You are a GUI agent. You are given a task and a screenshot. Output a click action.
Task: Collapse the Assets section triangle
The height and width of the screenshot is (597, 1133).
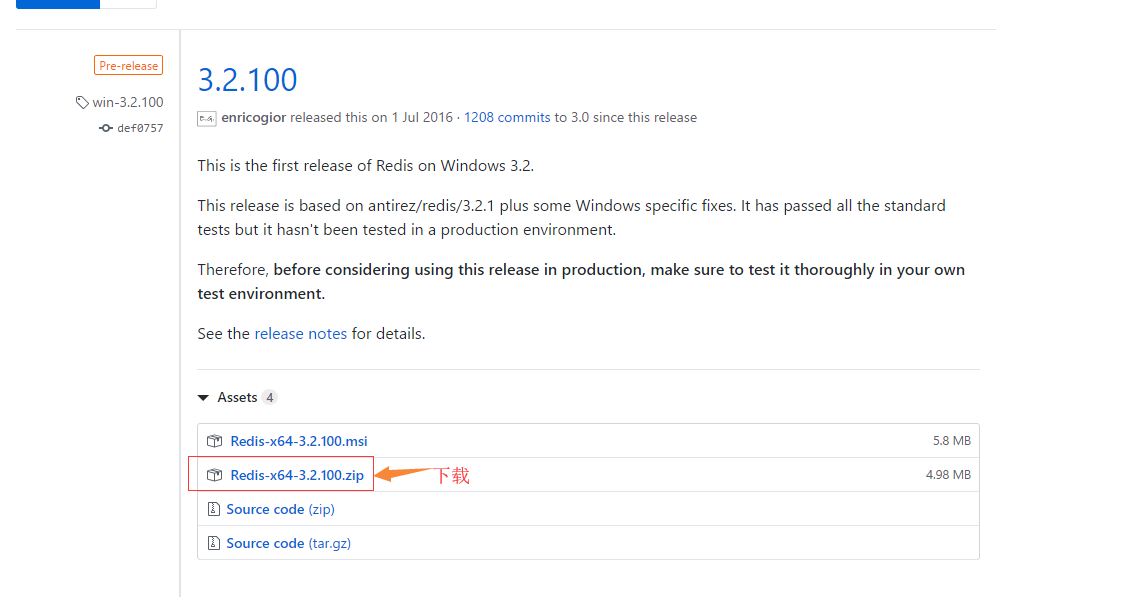click(x=204, y=398)
